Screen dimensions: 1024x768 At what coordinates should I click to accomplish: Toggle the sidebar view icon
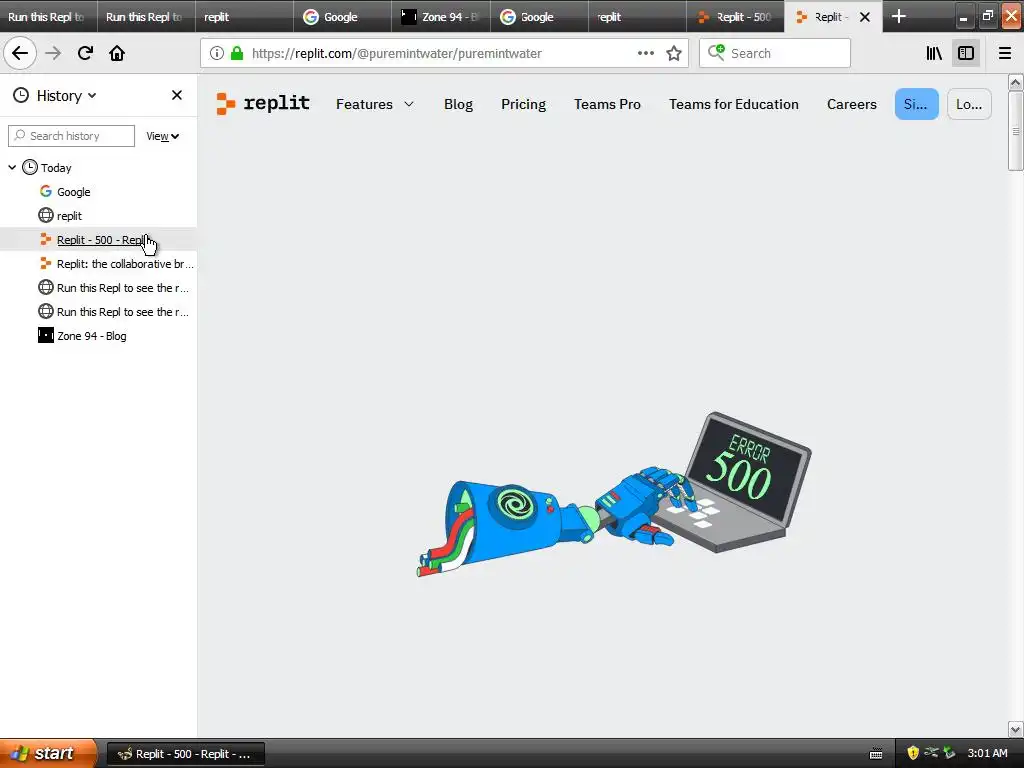(x=966, y=54)
